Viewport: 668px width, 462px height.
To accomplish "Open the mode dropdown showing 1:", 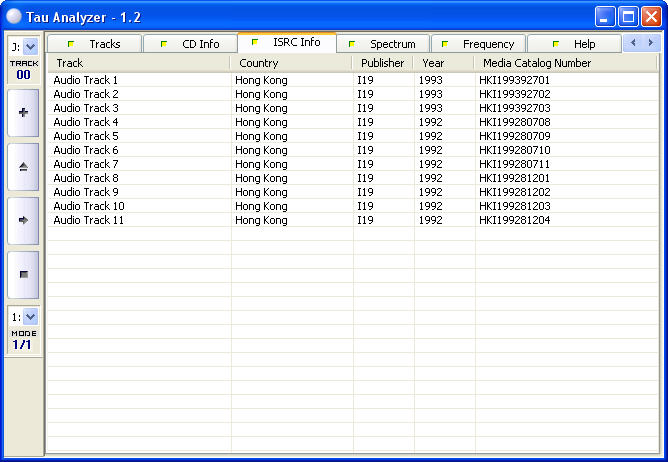I will tap(30, 317).
